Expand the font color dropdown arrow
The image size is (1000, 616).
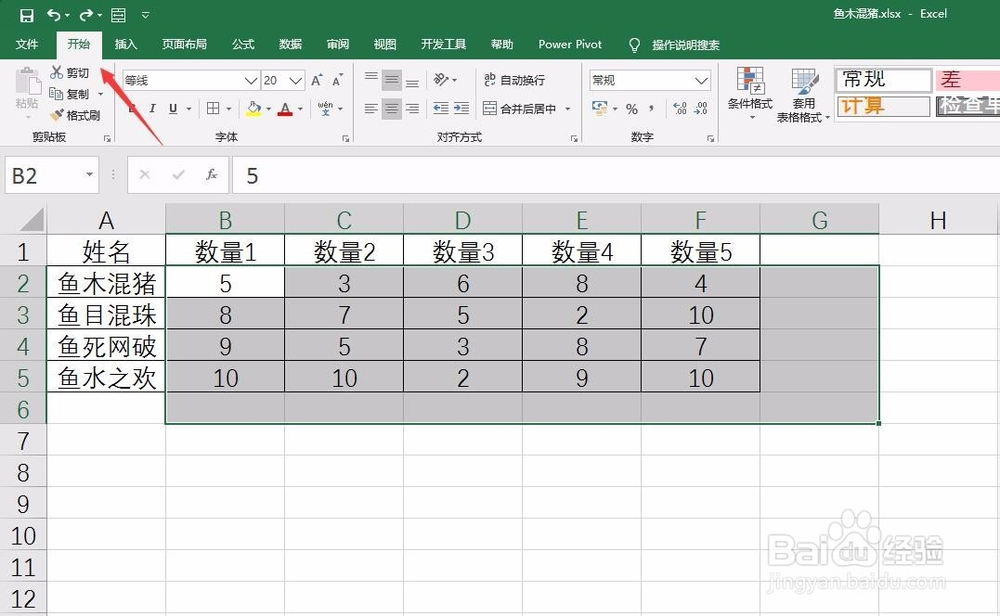pos(299,108)
